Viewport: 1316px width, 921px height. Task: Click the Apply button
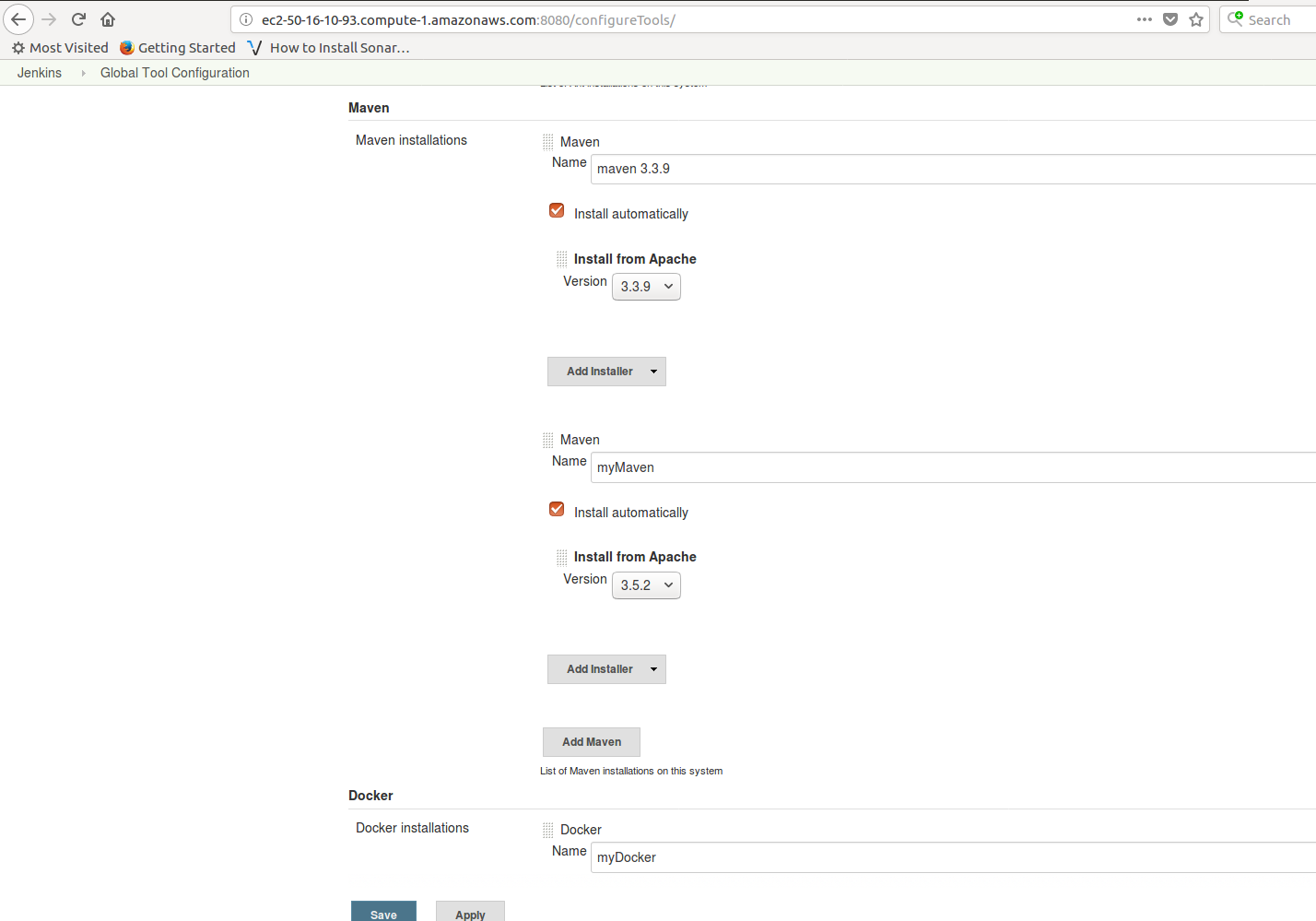pos(470,911)
